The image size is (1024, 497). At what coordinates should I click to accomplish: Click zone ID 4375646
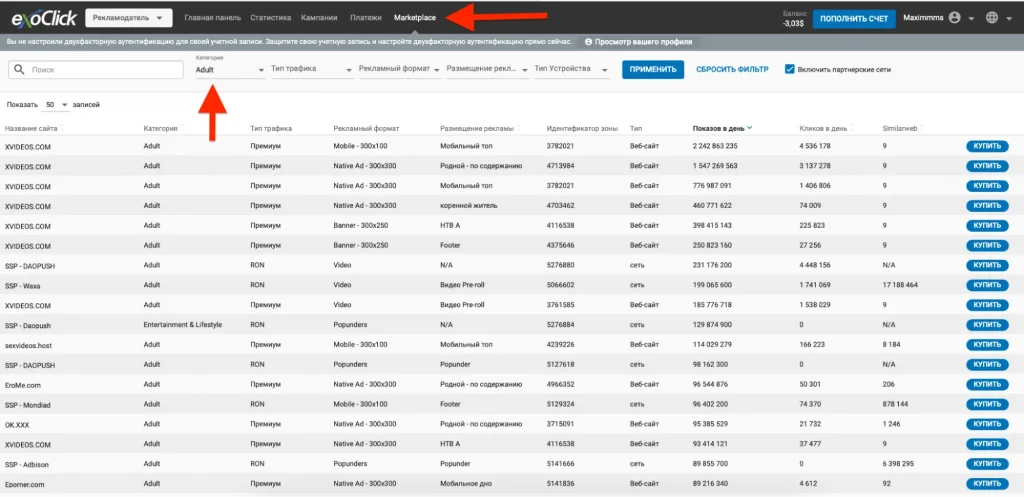(x=560, y=246)
